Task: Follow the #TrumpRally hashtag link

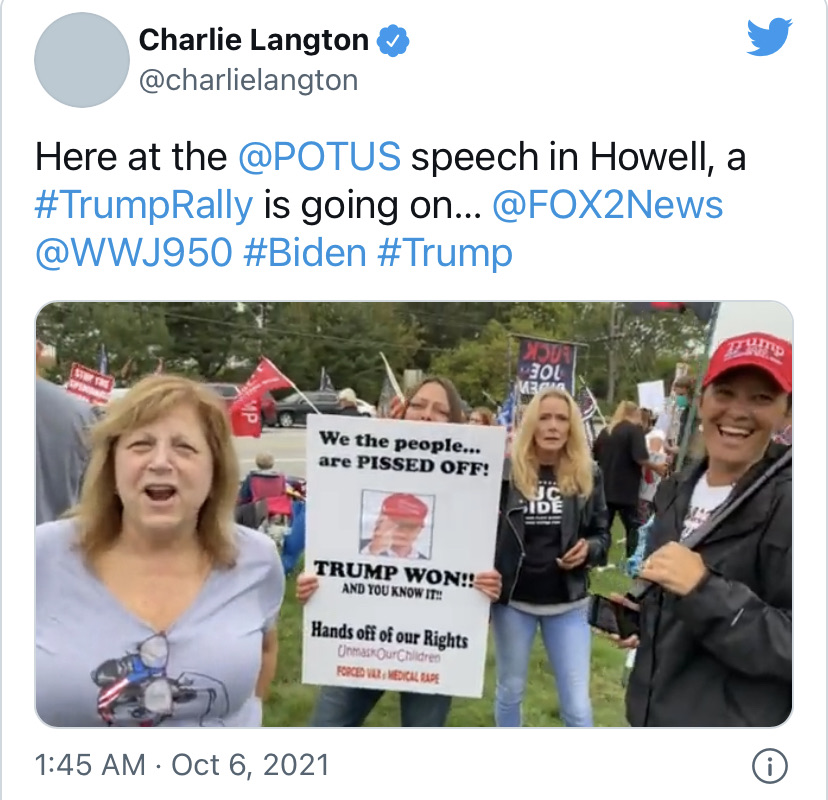Action: 144,206
